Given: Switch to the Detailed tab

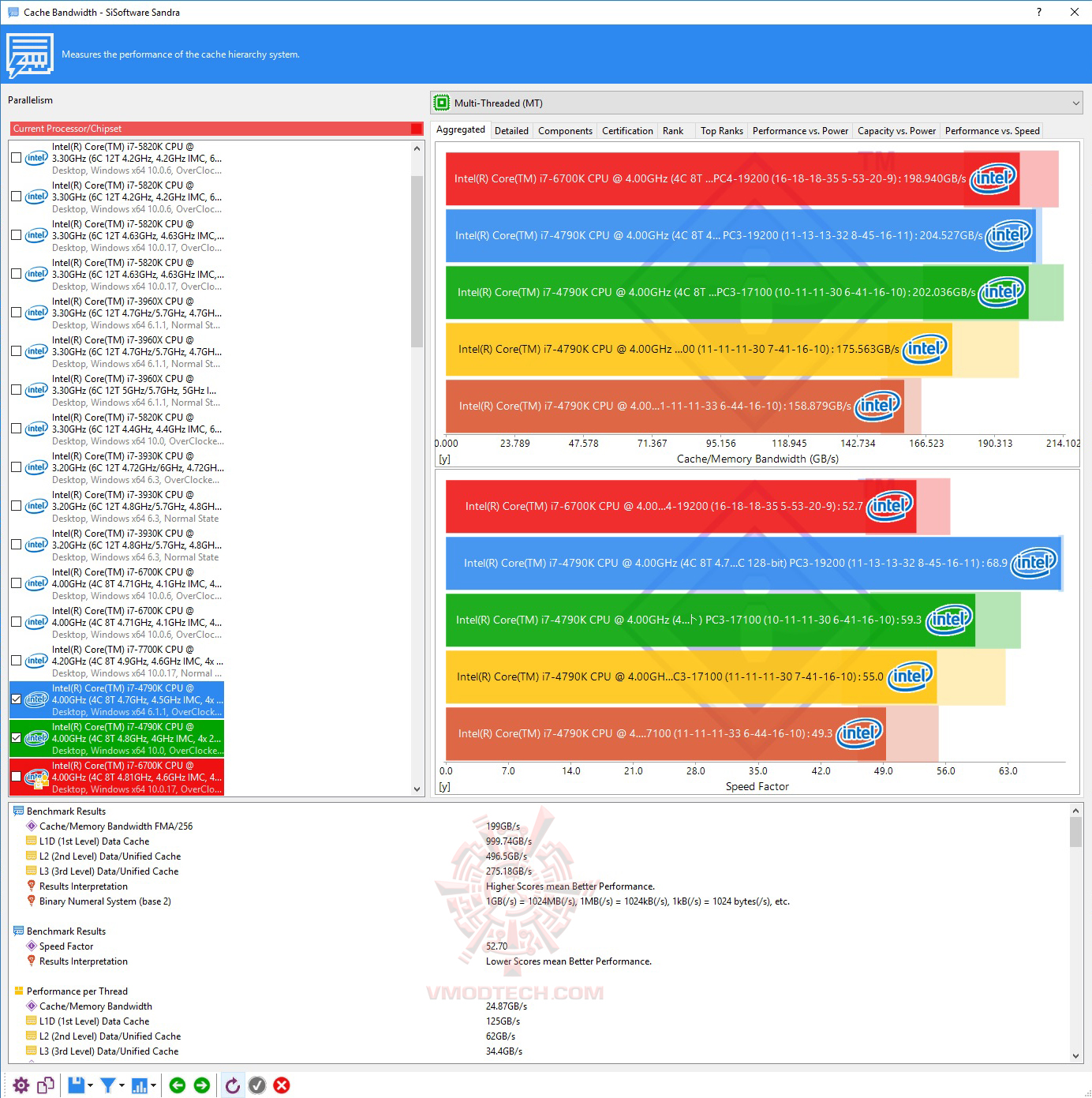Looking at the screenshot, I should tap(511, 131).
